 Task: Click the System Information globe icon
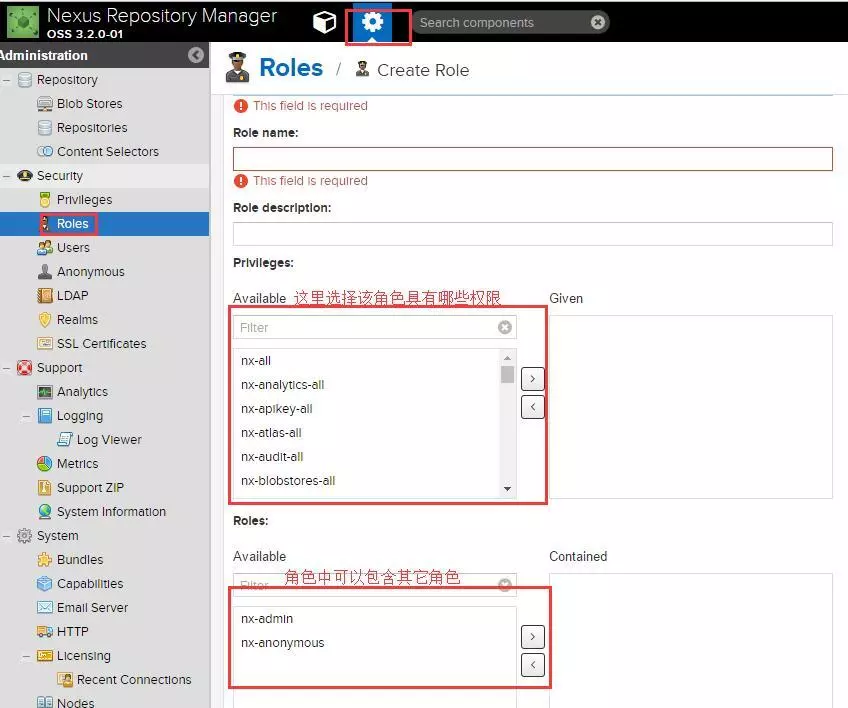tap(45, 511)
